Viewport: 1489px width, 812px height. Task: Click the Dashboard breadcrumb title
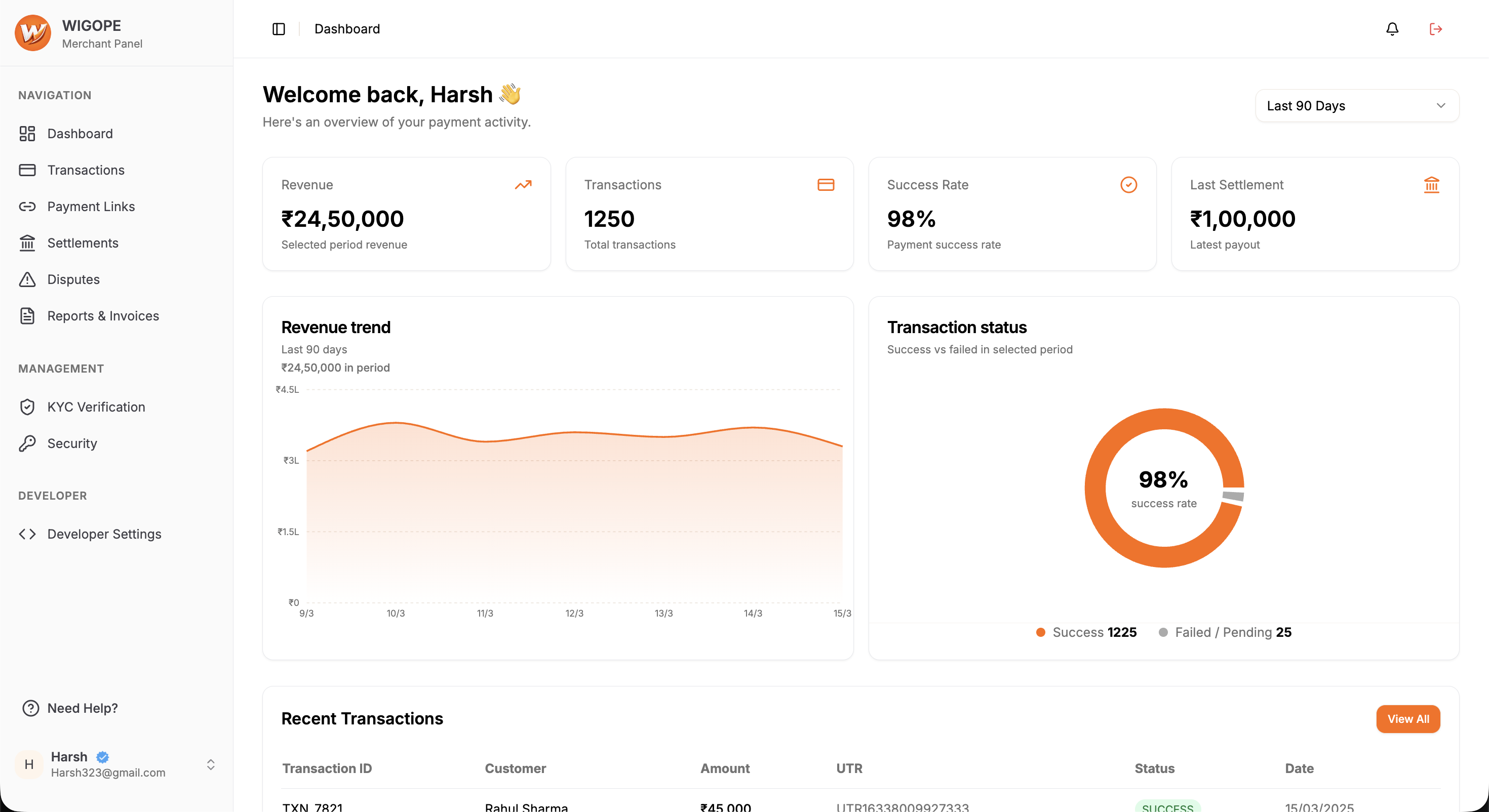347,29
